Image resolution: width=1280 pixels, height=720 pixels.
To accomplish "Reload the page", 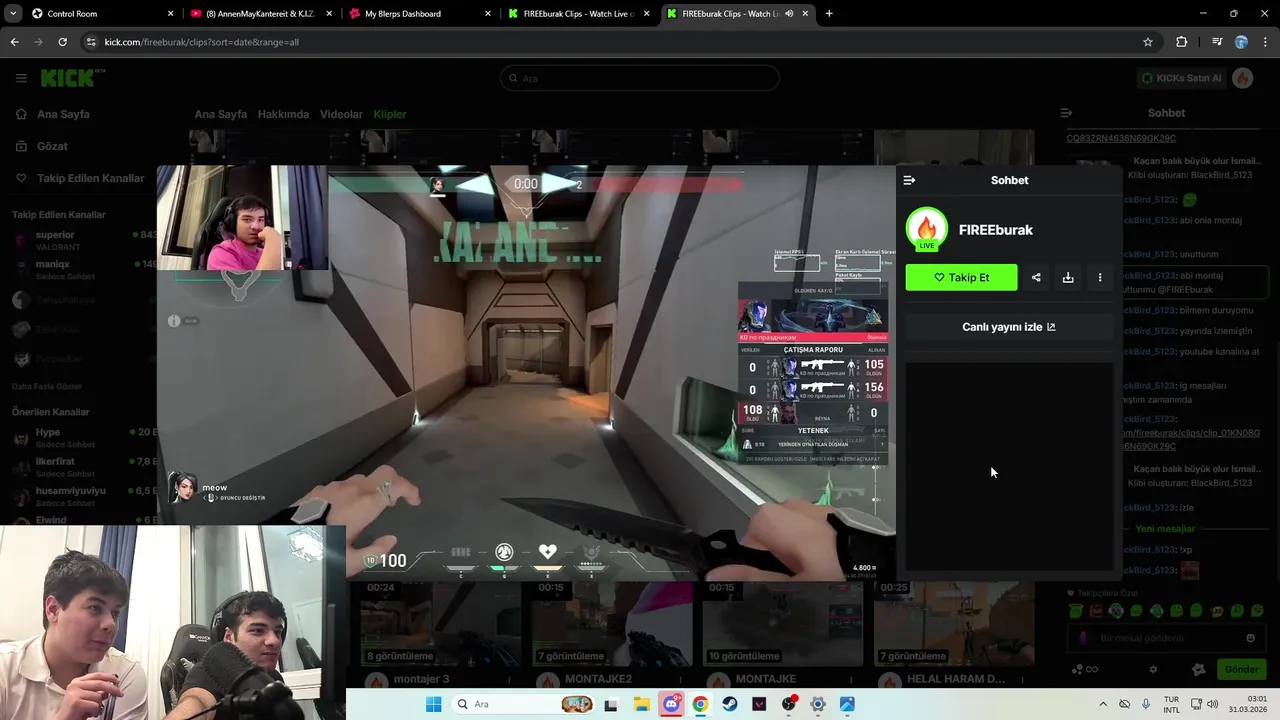I will (x=62, y=42).
